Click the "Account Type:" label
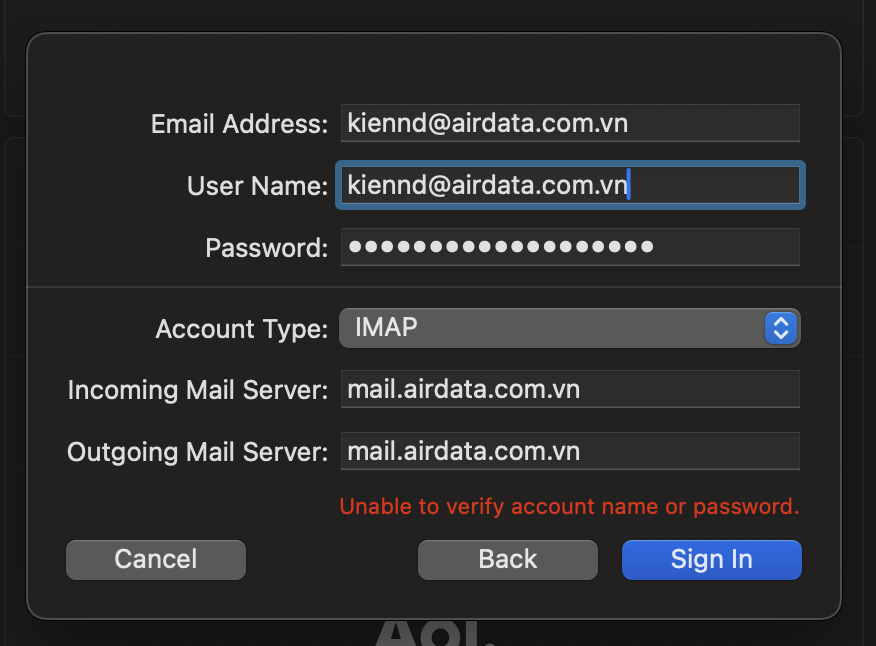The image size is (876, 646). pos(241,329)
